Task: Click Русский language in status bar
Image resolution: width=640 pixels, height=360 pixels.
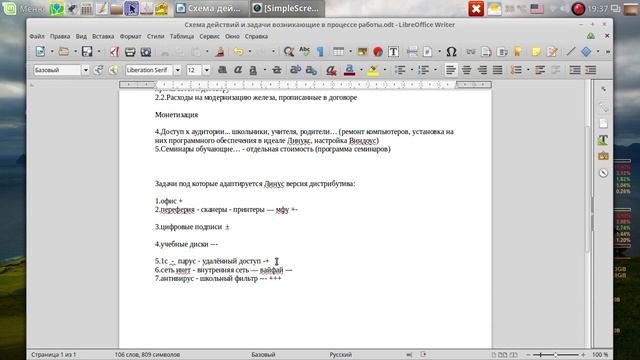Action: click(x=340, y=355)
